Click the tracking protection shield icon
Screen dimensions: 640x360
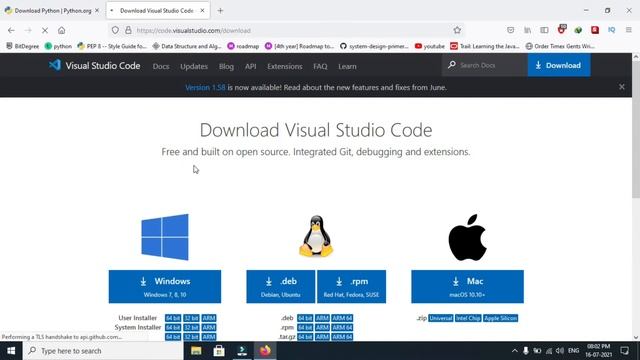tap(115, 30)
